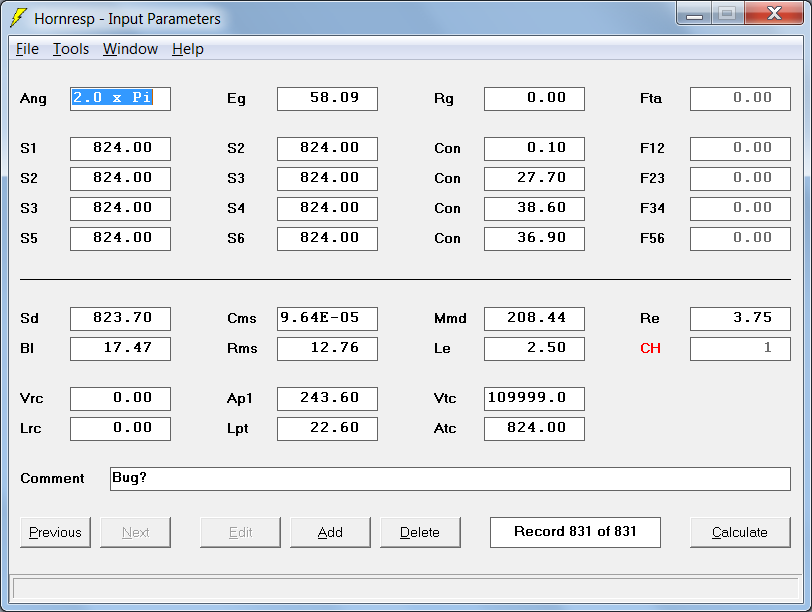This screenshot has width=812, height=612.
Task: Click the Hornresp lightning bolt title icon
Action: (18, 18)
